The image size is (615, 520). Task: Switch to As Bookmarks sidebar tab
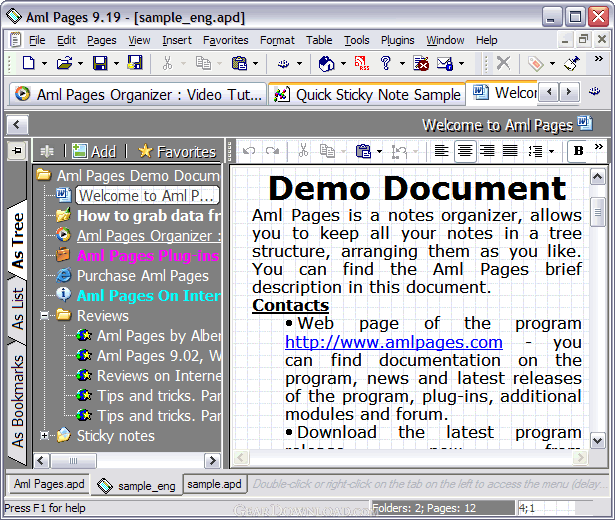click(17, 401)
